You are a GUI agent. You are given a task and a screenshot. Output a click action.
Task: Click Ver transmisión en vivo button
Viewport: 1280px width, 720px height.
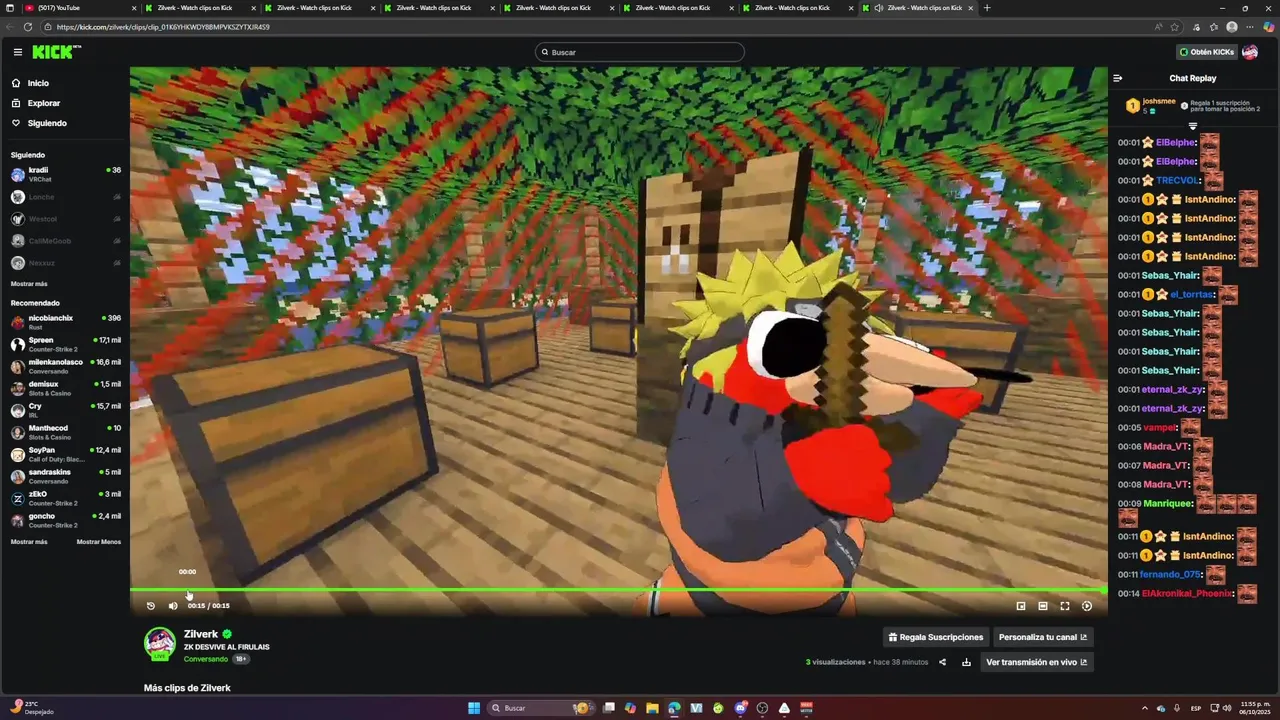[1036, 662]
